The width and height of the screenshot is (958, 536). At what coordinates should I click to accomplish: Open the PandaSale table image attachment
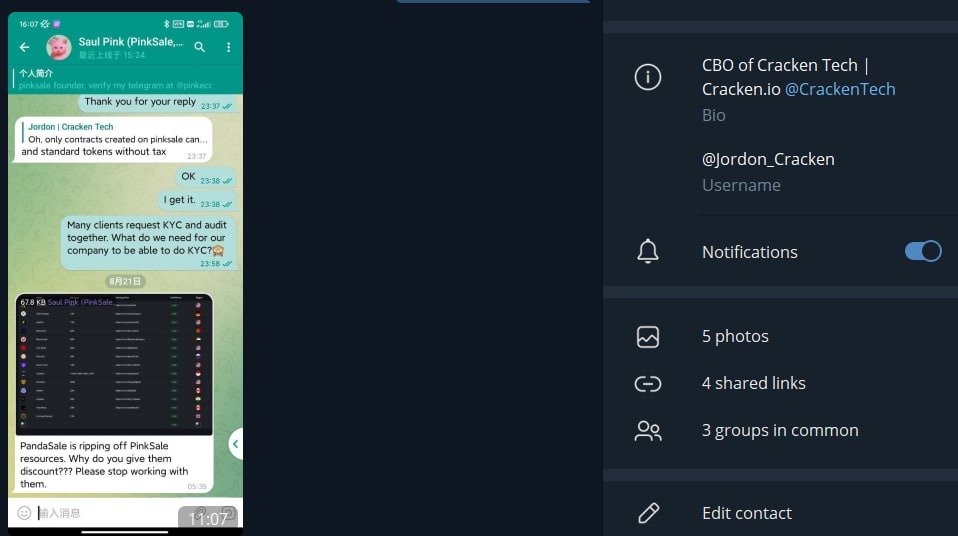point(114,364)
